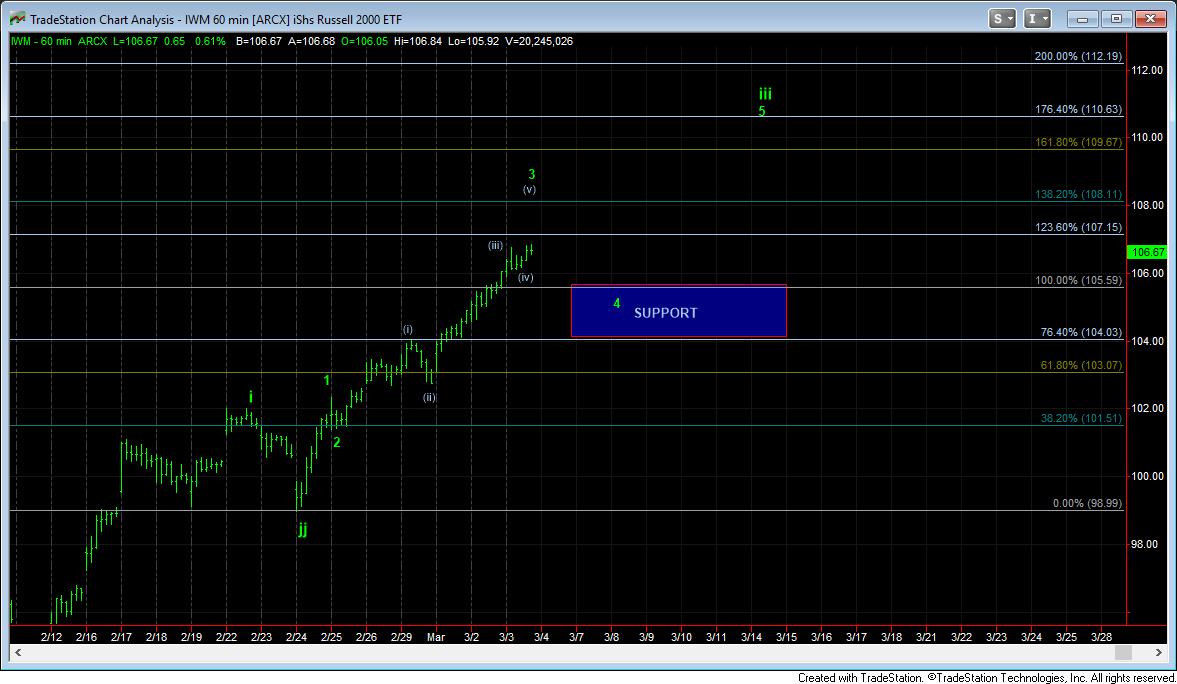Click the green "jj" wave label at the low
This screenshot has width=1177, height=684.
(x=302, y=530)
